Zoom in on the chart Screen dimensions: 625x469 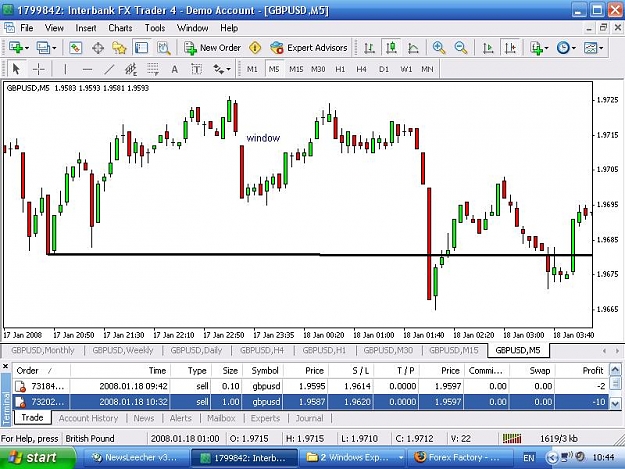[439, 48]
